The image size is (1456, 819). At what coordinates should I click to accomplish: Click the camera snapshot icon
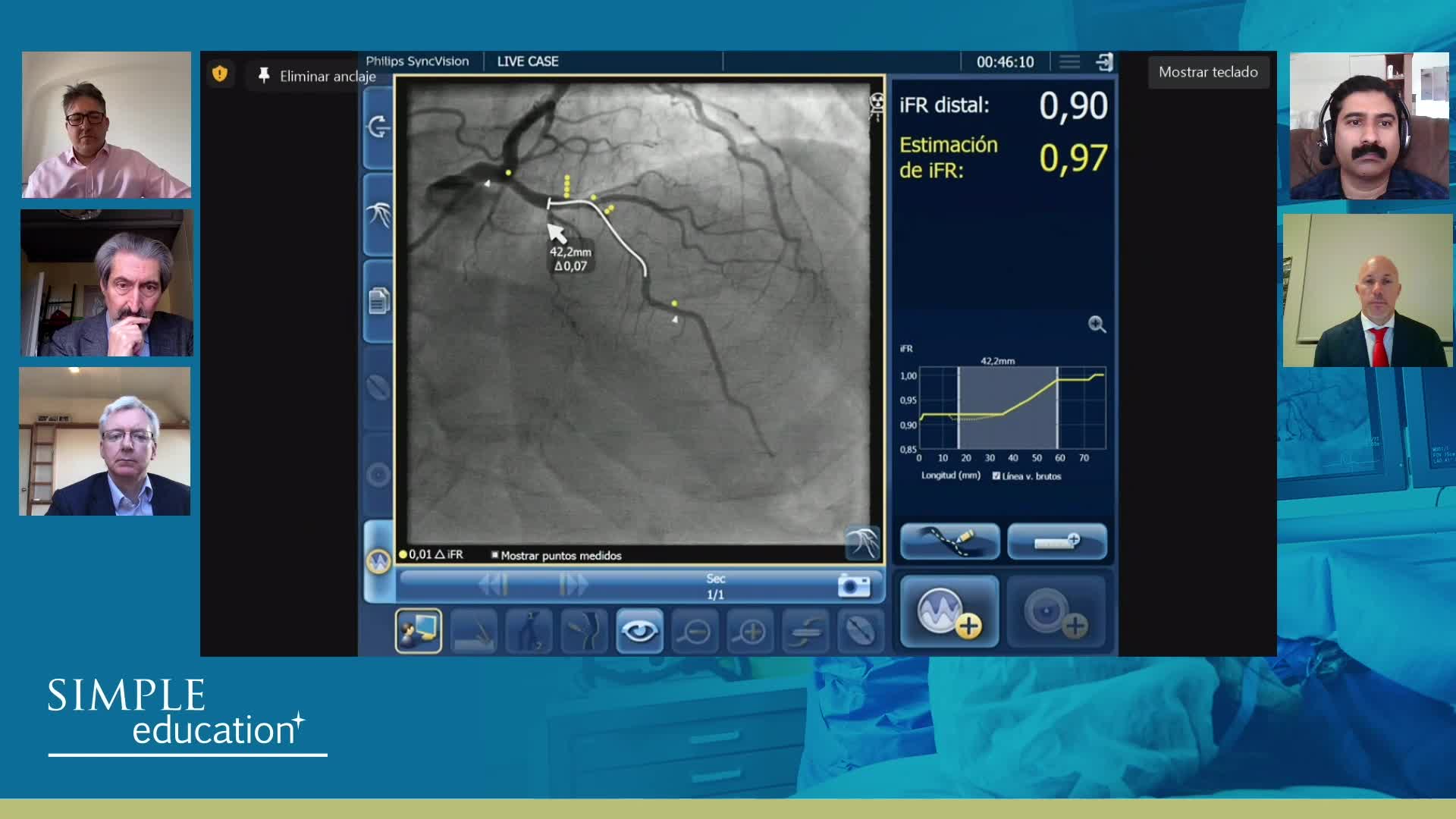pyautogui.click(x=853, y=585)
